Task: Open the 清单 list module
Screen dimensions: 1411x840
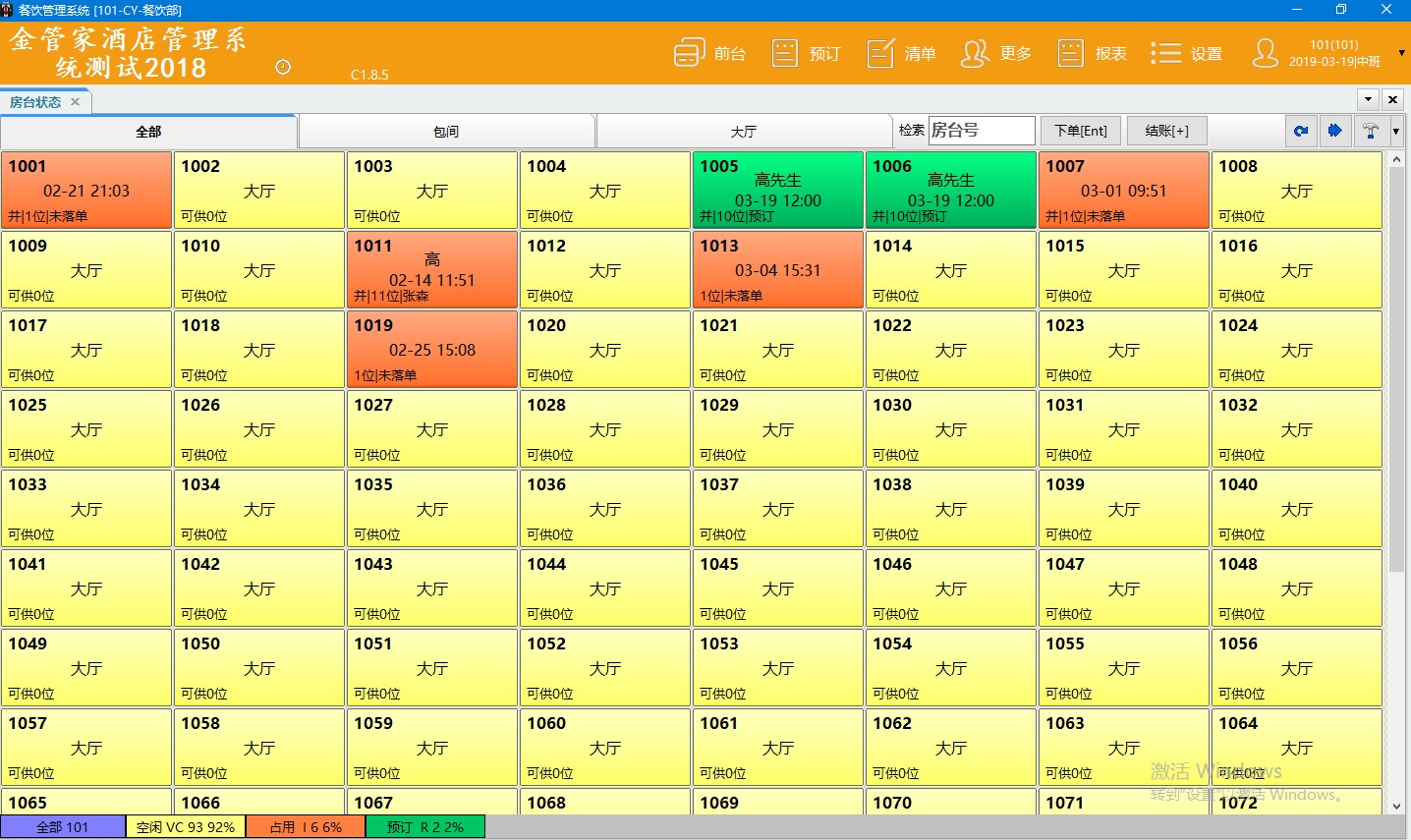Action: [x=901, y=53]
